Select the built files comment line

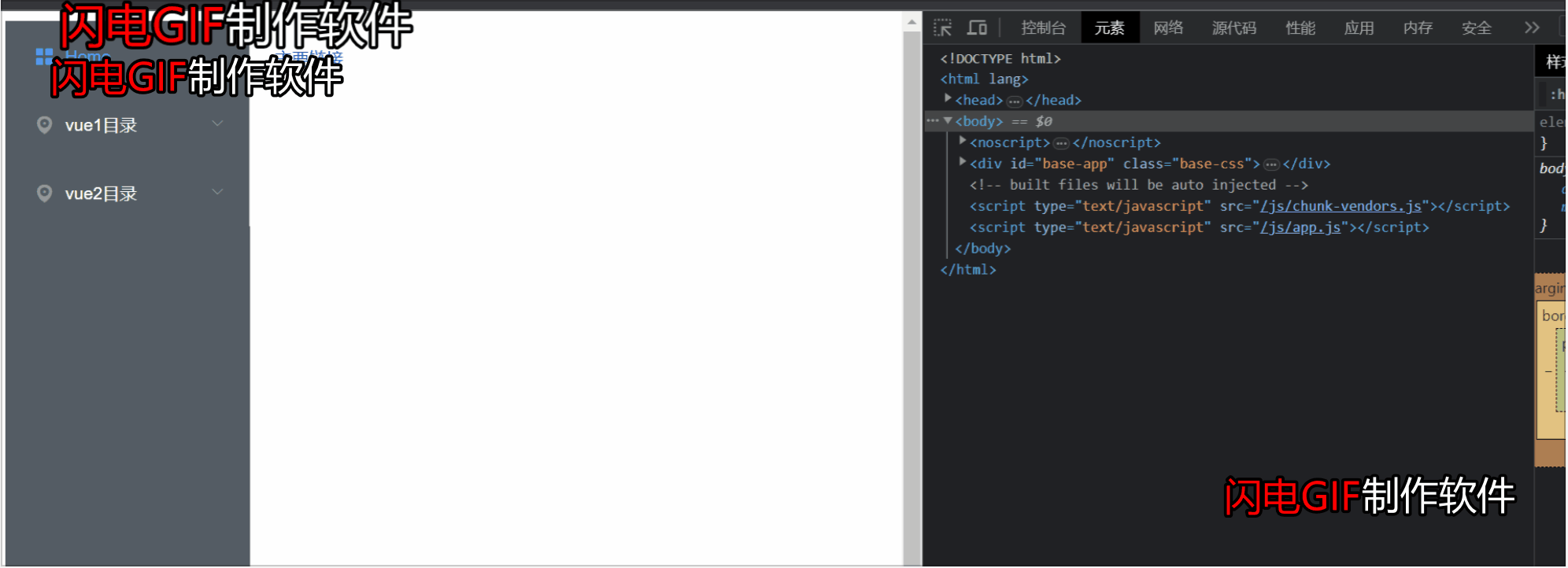[x=1138, y=185]
